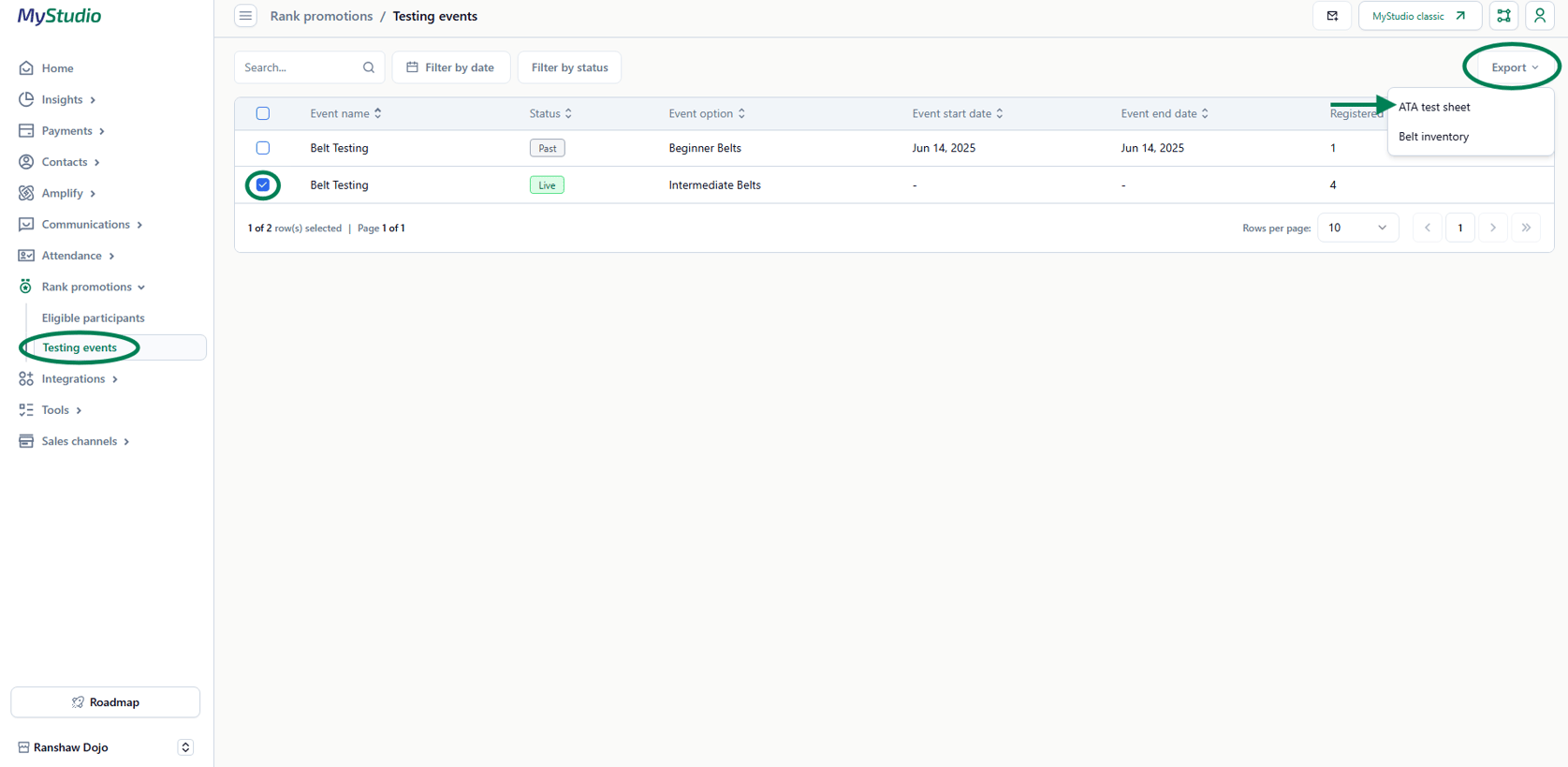Jump to last page double-arrow
The width and height of the screenshot is (1568, 767).
pyautogui.click(x=1526, y=228)
